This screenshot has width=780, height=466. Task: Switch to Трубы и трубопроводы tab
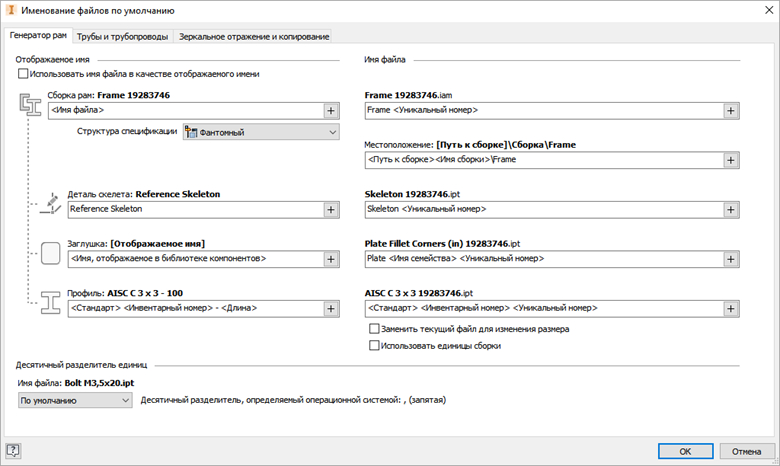121,37
